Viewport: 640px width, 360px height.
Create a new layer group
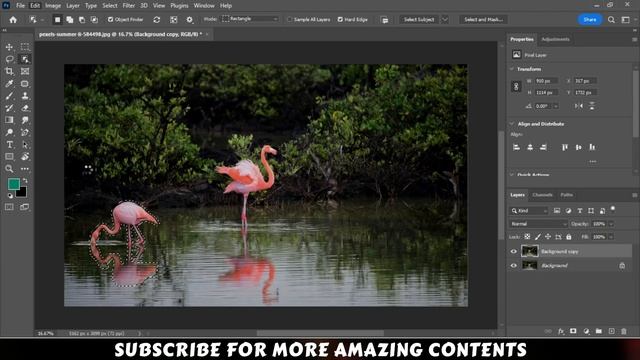coord(599,331)
